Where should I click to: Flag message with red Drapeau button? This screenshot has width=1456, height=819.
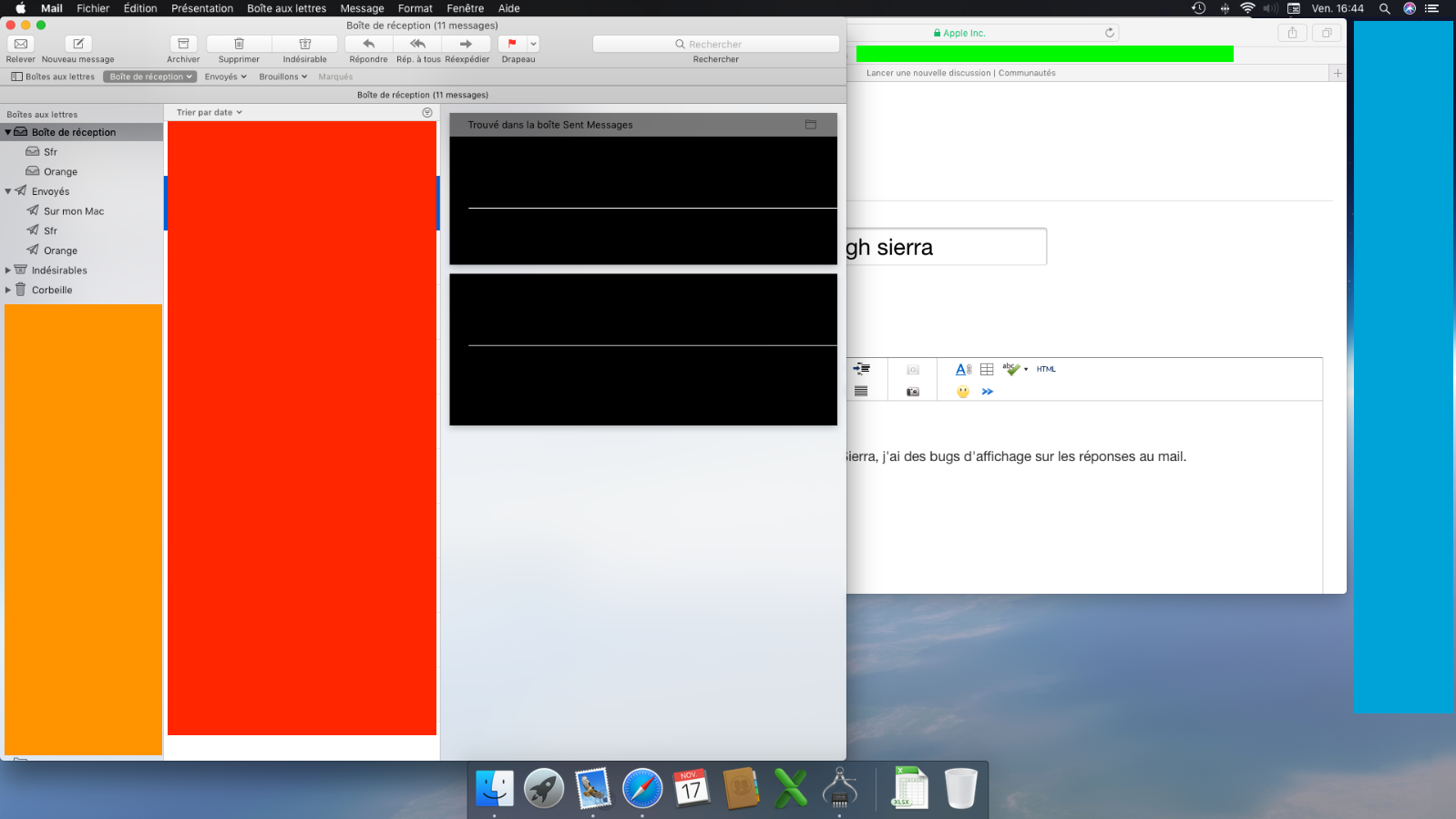[512, 44]
